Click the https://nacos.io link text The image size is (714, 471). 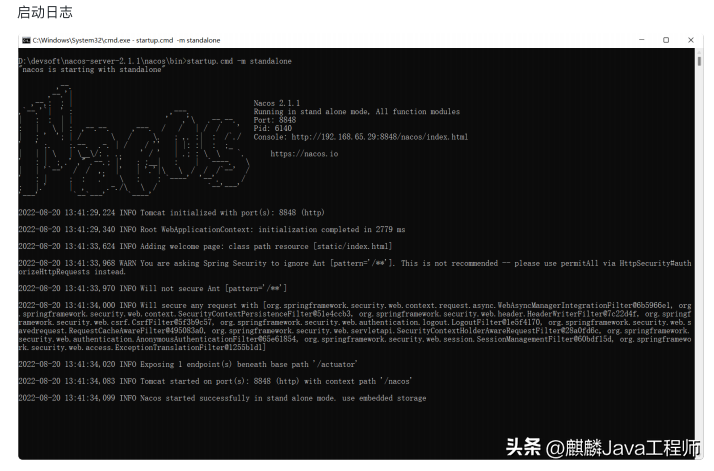[304, 154]
